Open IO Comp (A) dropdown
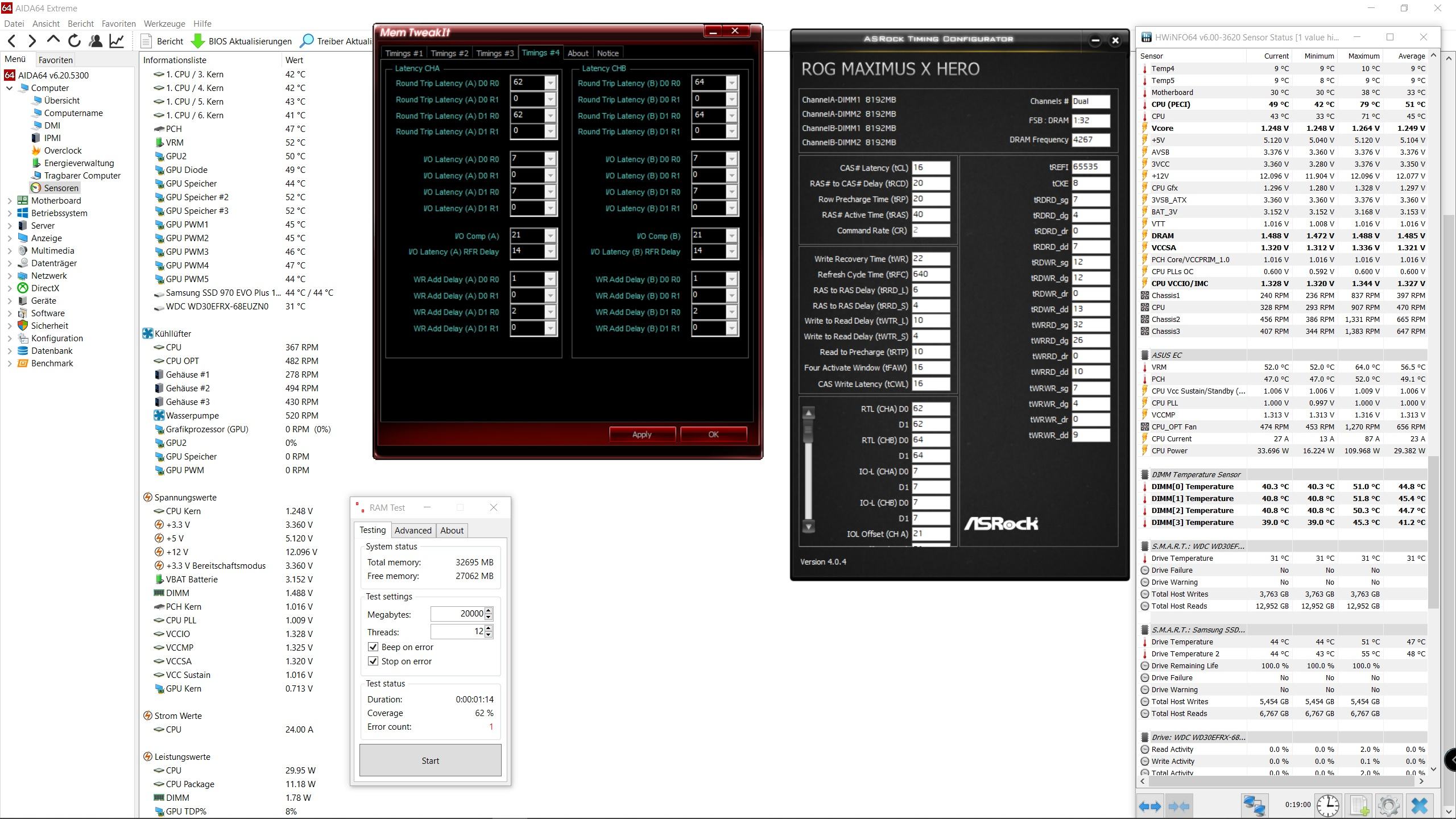Image resolution: width=1456 pixels, height=819 pixels. pyautogui.click(x=550, y=235)
